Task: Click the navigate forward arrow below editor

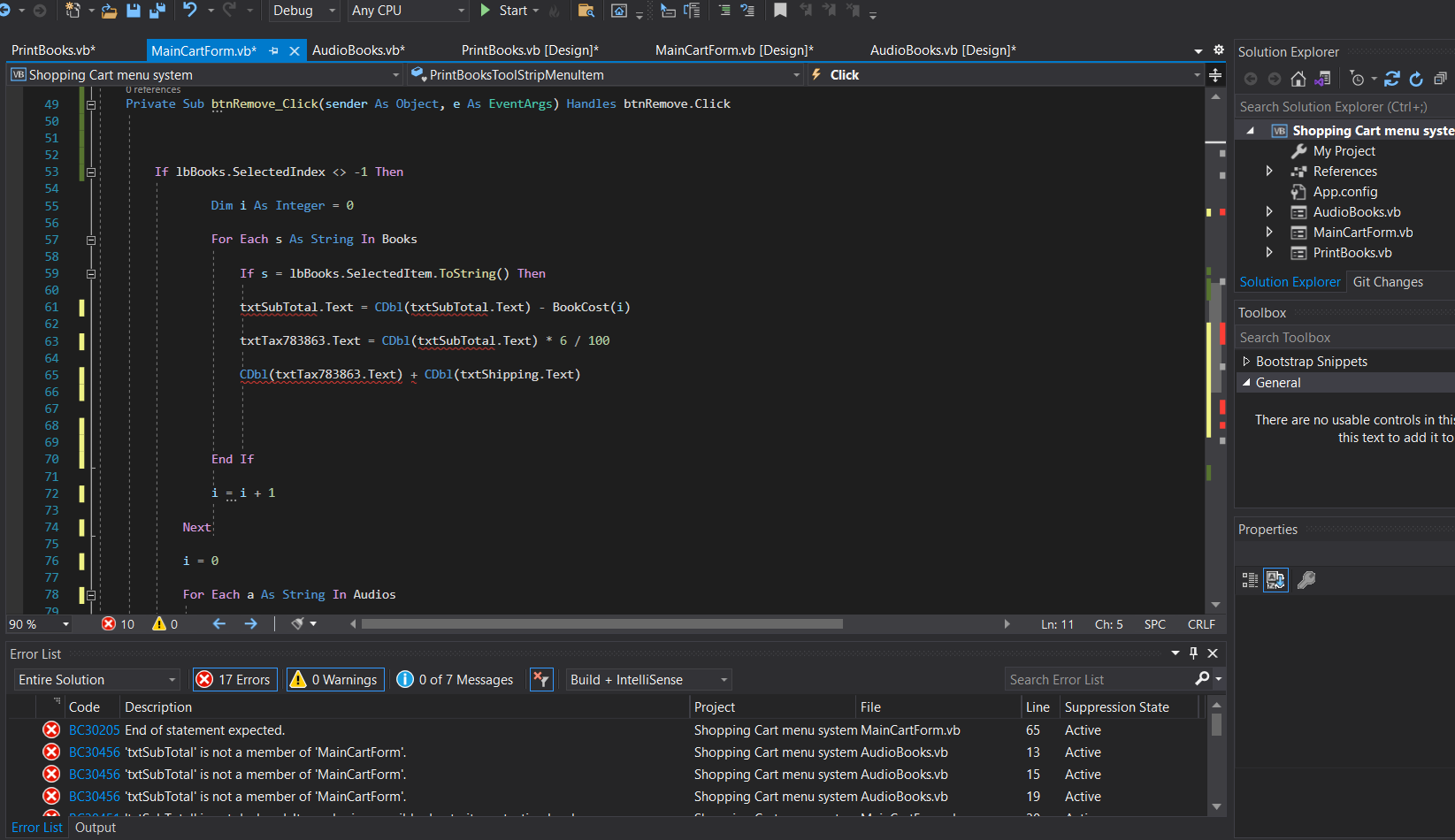Action: point(251,624)
